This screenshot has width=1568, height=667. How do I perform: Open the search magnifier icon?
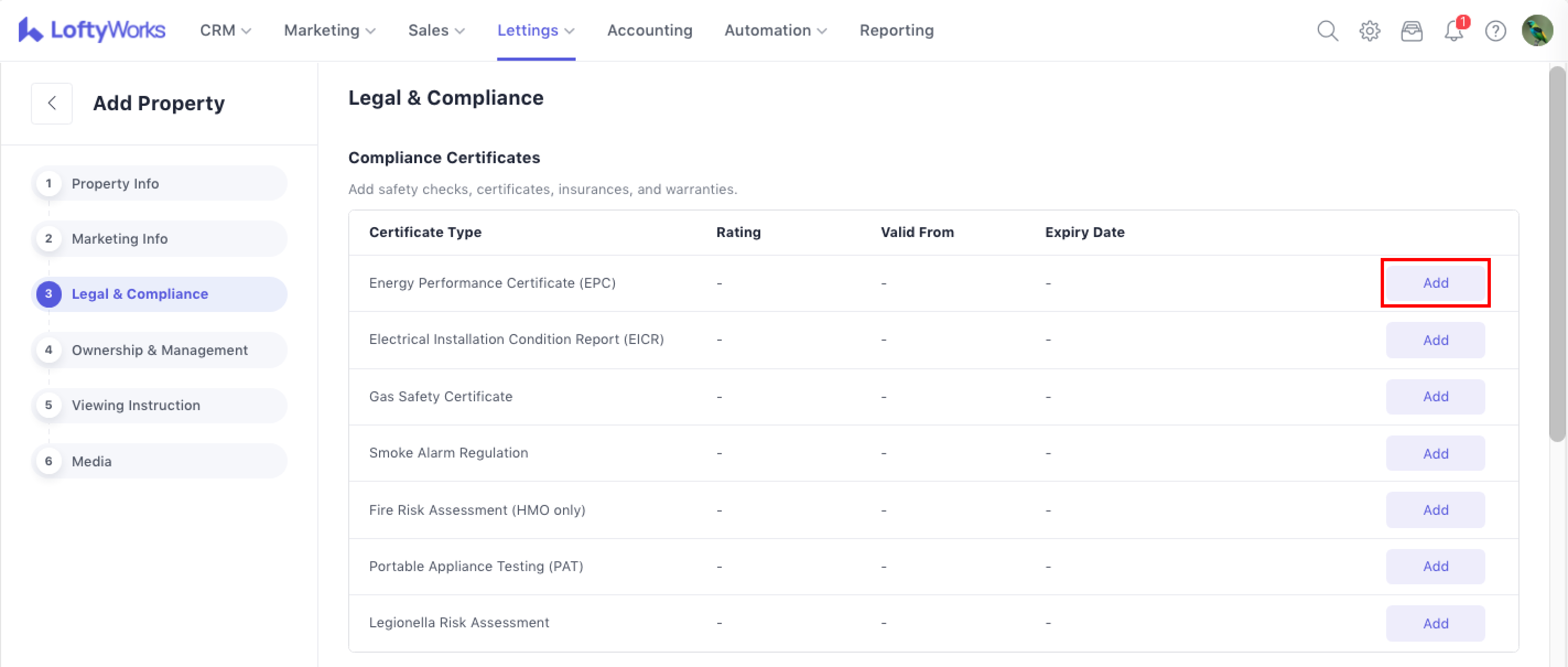[x=1327, y=30]
